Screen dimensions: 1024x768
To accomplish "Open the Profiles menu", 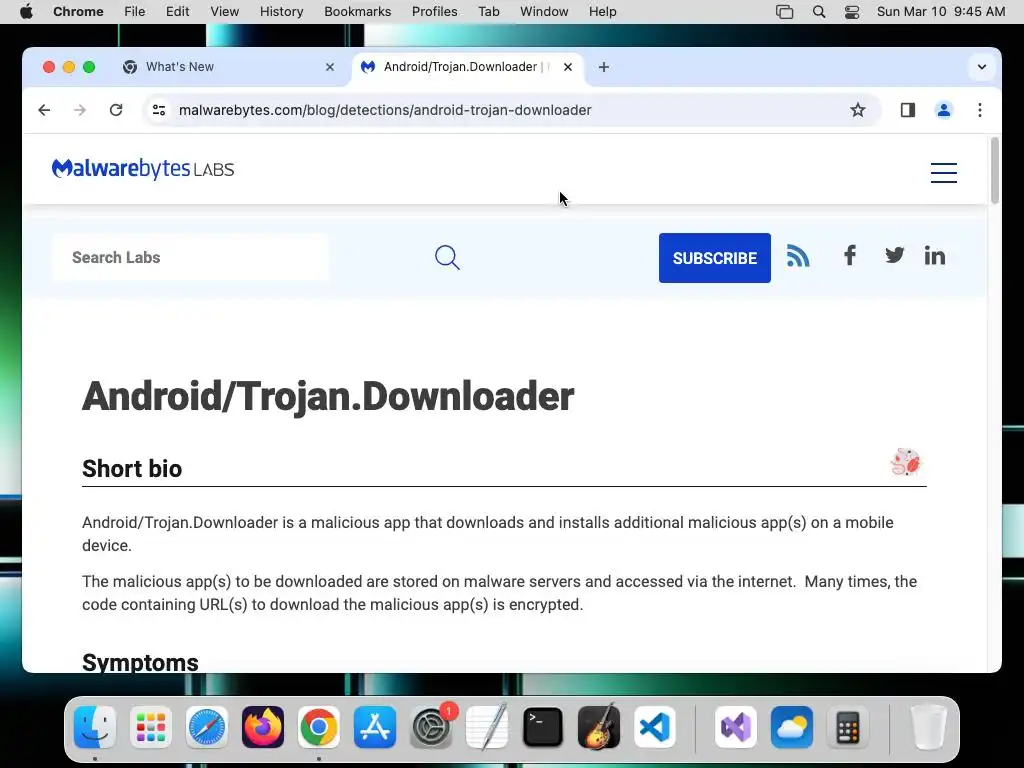I will 434,12.
